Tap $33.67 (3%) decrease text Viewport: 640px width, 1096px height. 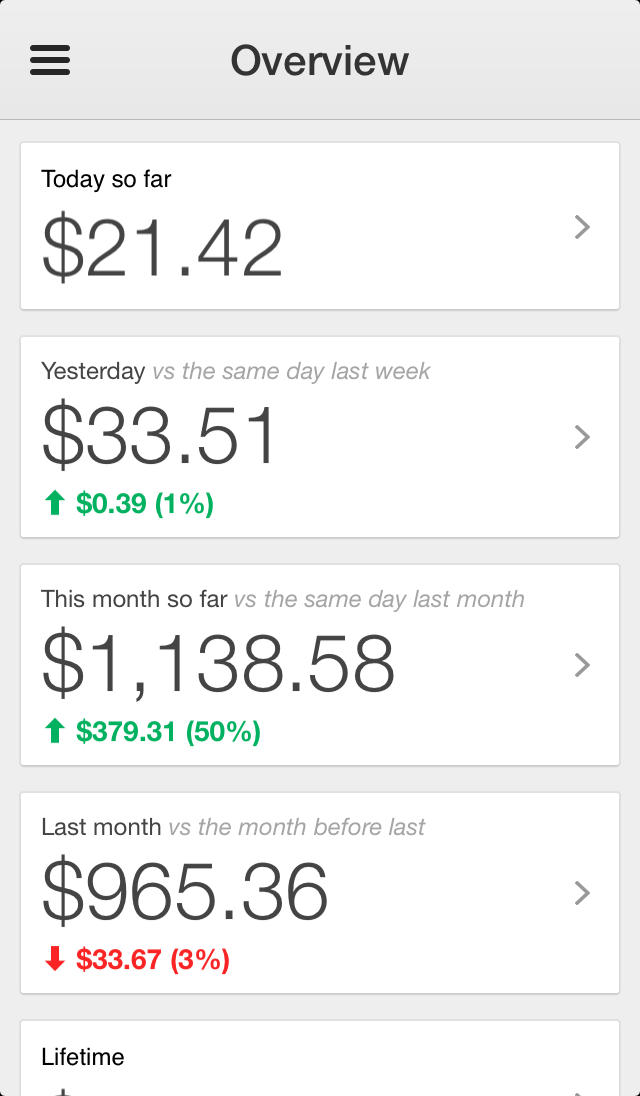coord(153,960)
